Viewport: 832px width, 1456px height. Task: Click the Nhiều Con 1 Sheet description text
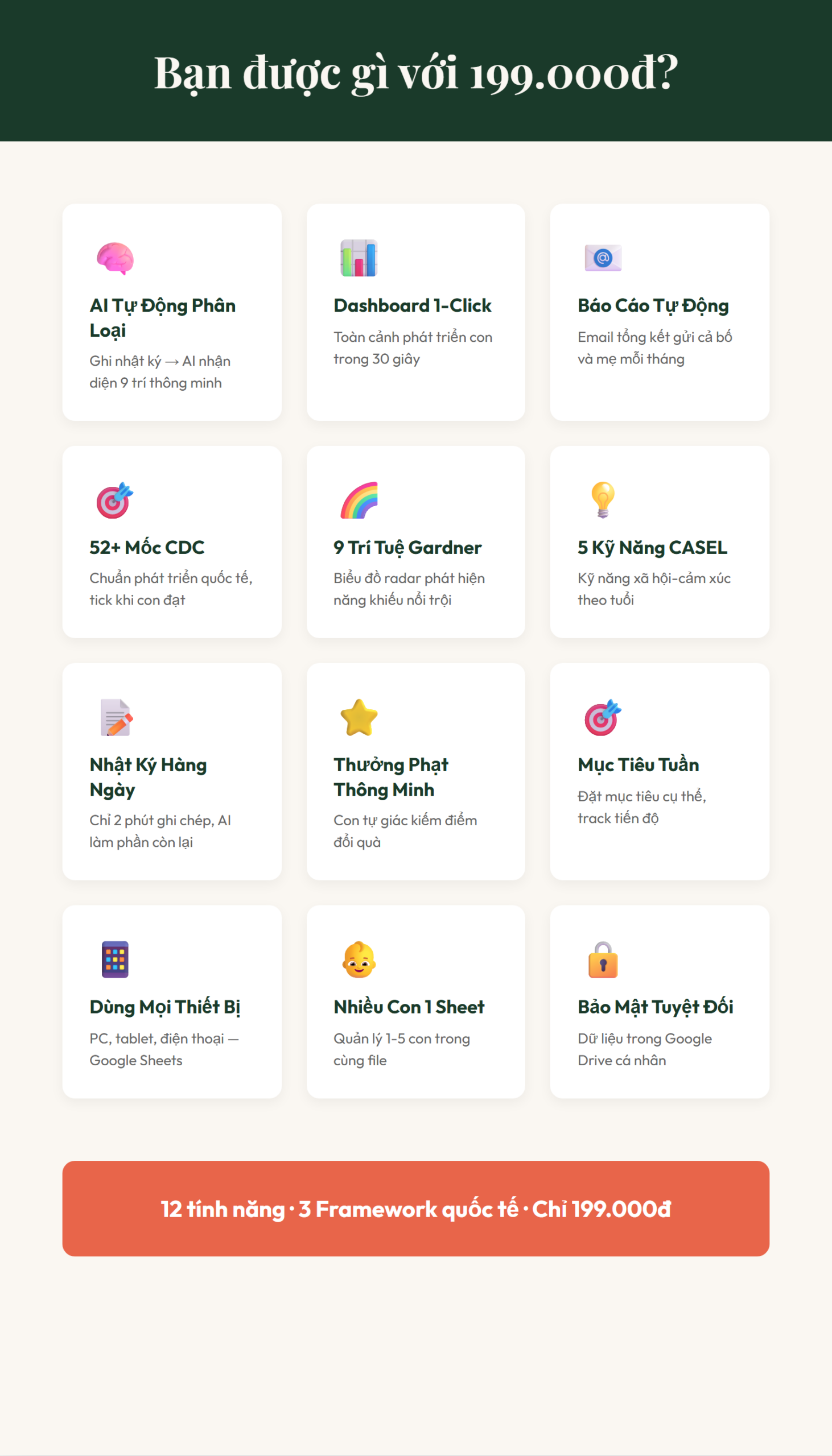point(401,1049)
